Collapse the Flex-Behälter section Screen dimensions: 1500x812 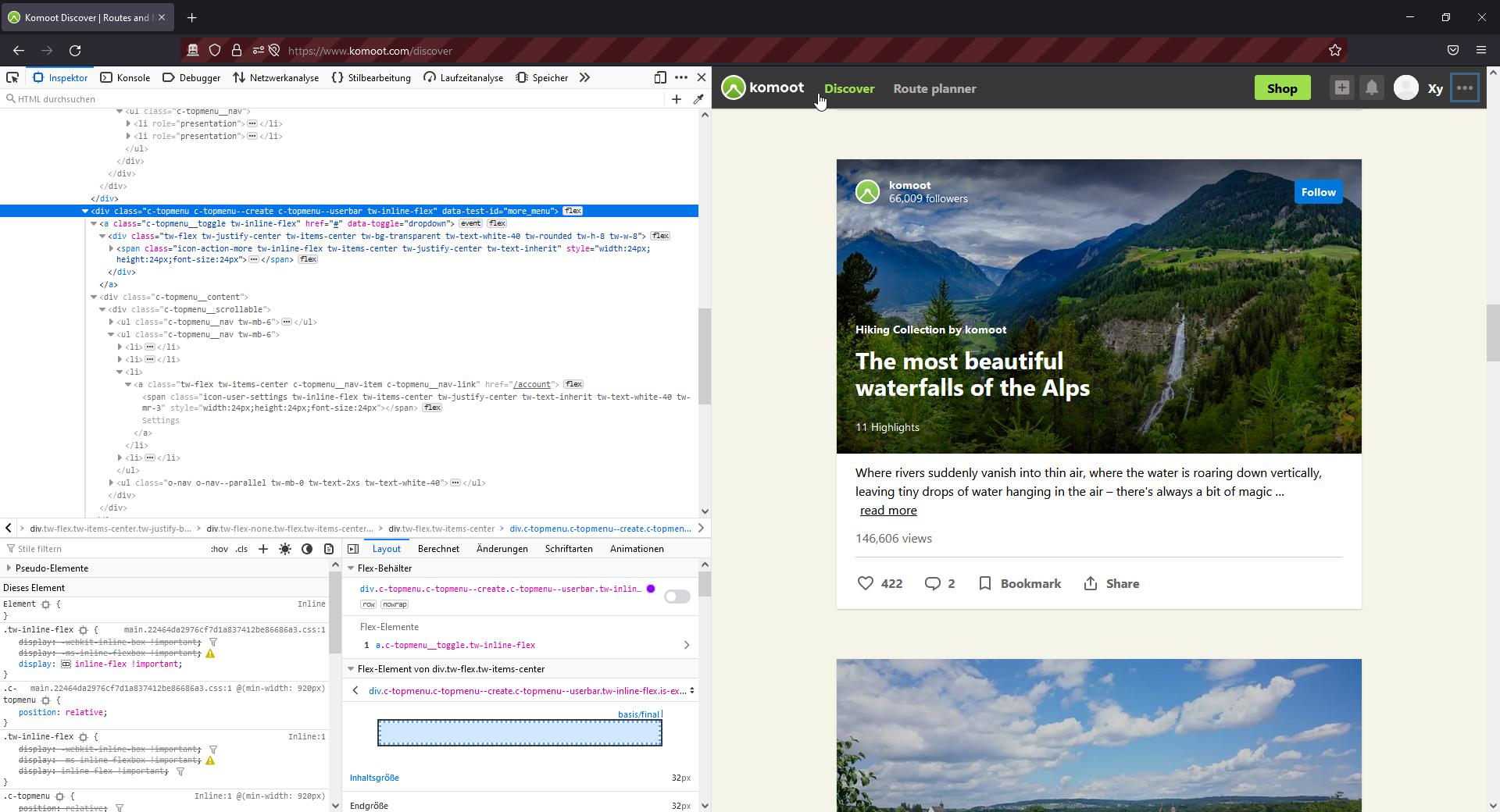pyautogui.click(x=351, y=568)
